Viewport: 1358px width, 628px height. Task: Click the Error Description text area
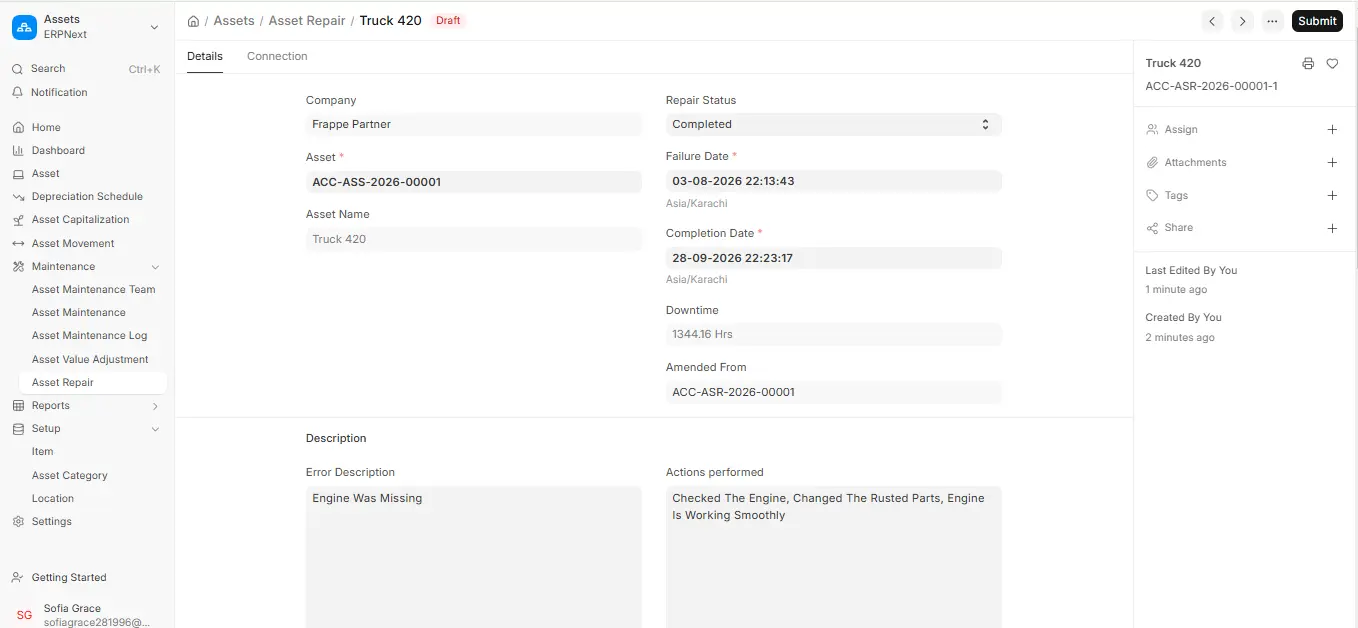coord(474,557)
